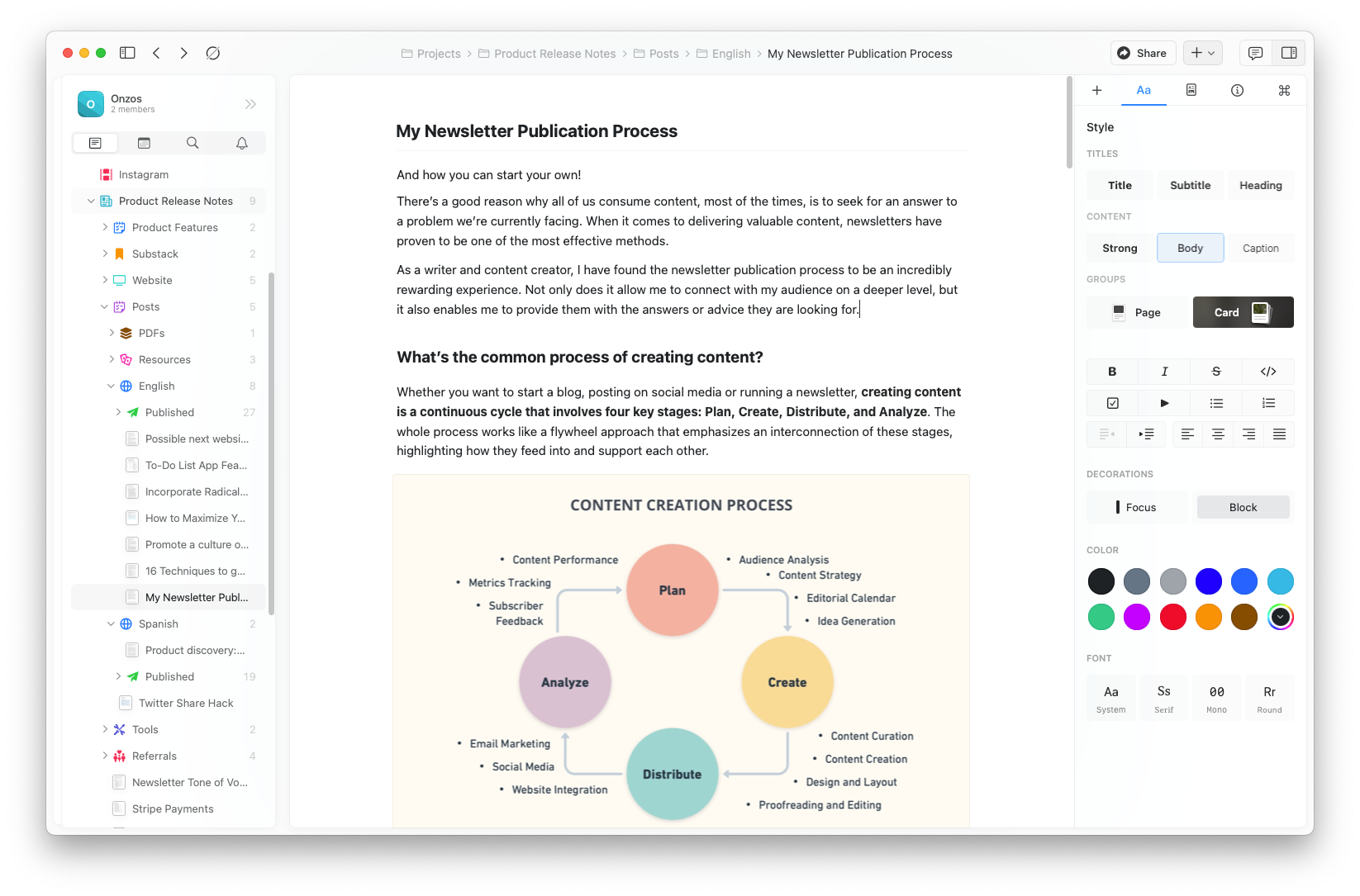Viewport: 1360px width, 896px height.
Task: Collapse the Product Release Notes folder
Action: pos(91,201)
